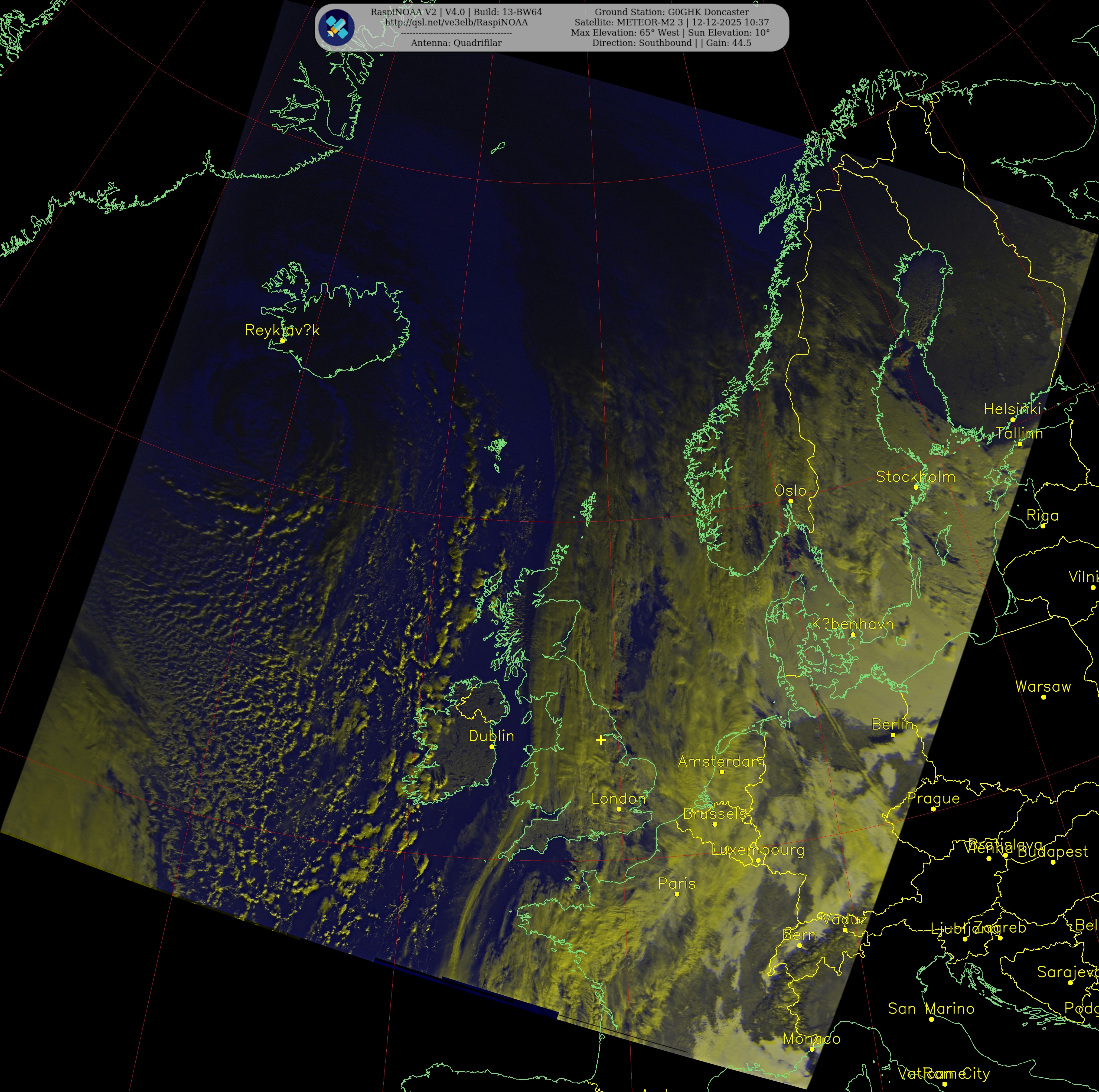The image size is (1099, 1092).
Task: Select the Luxembourg city label
Action: 758,850
